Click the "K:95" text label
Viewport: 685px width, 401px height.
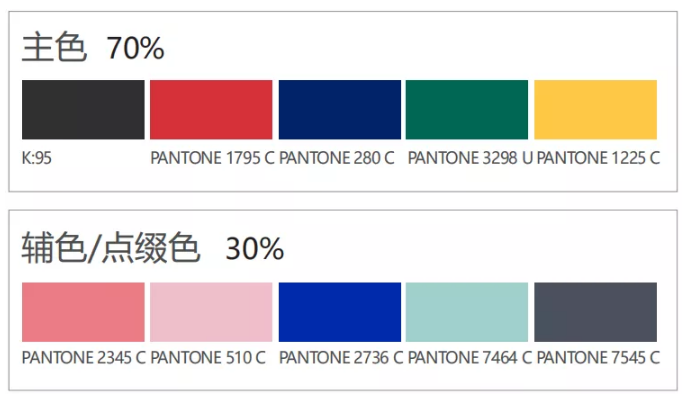36,157
